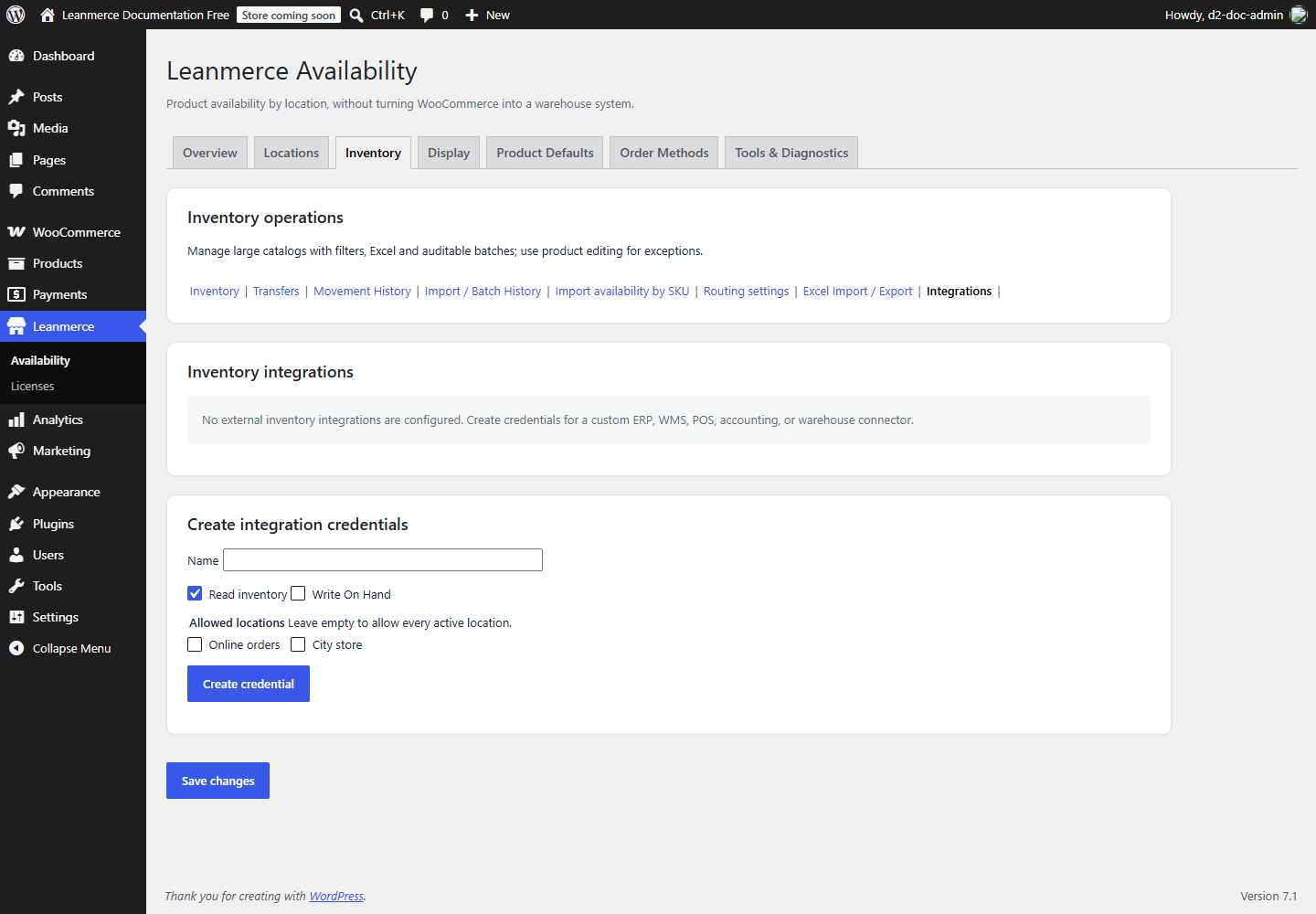Click the Payments dollar icon
Screen dimensions: 1316x914
[x=16, y=294]
